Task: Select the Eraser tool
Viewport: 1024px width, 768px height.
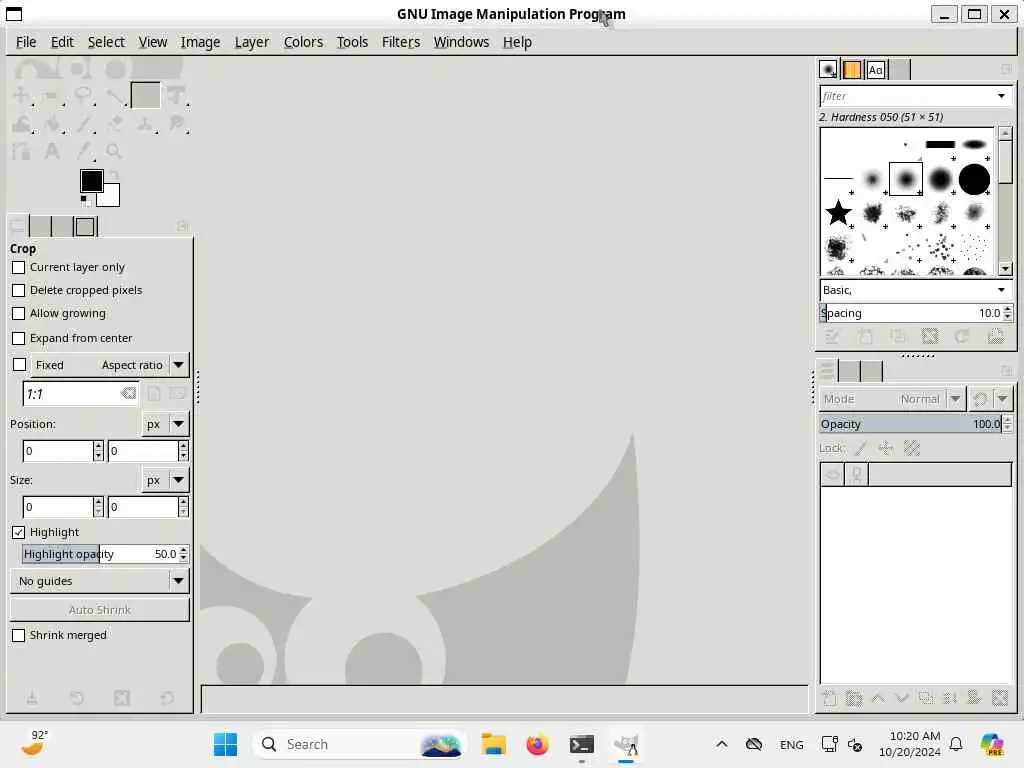Action: pos(115,123)
